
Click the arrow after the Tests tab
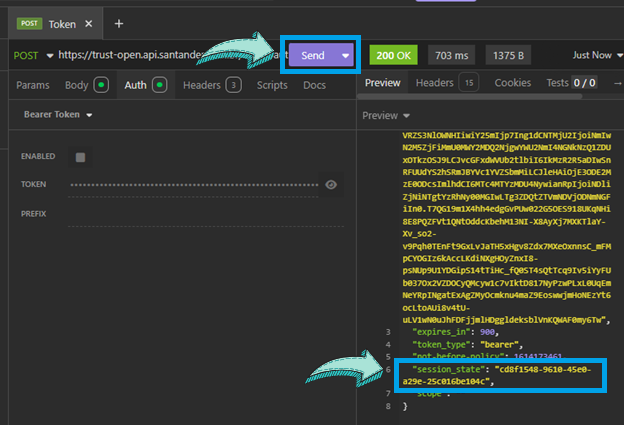(x=617, y=83)
